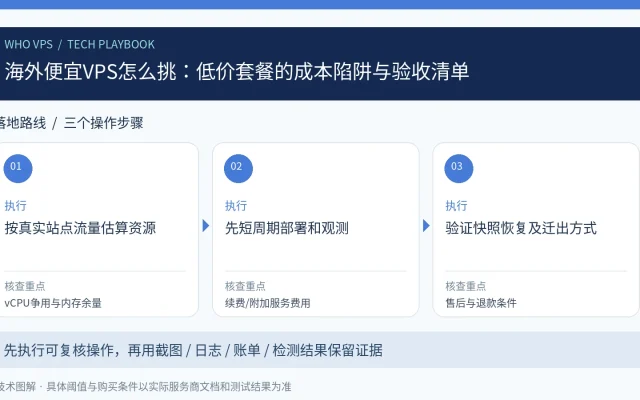Click the 执行 label in card 02
Viewport: 640px width, 400px height.
point(236,205)
